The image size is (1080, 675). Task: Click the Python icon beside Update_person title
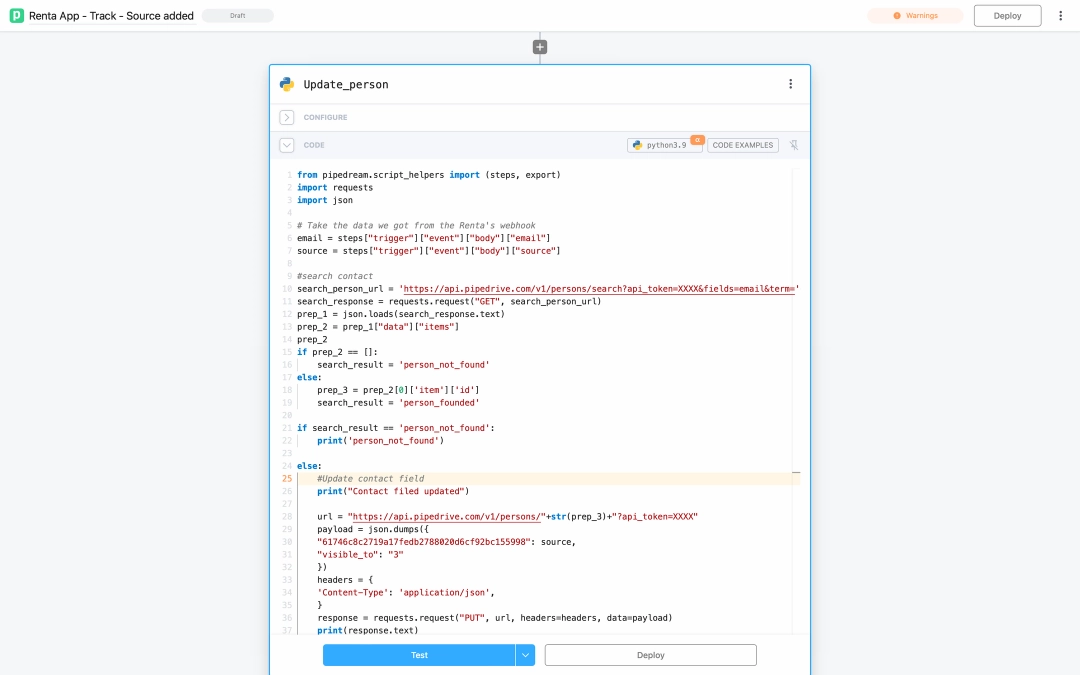286,84
